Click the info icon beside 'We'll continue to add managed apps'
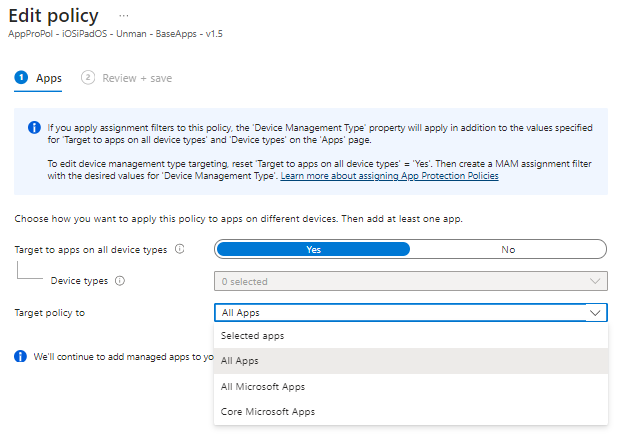This screenshot has height=442, width=627. coord(20,356)
